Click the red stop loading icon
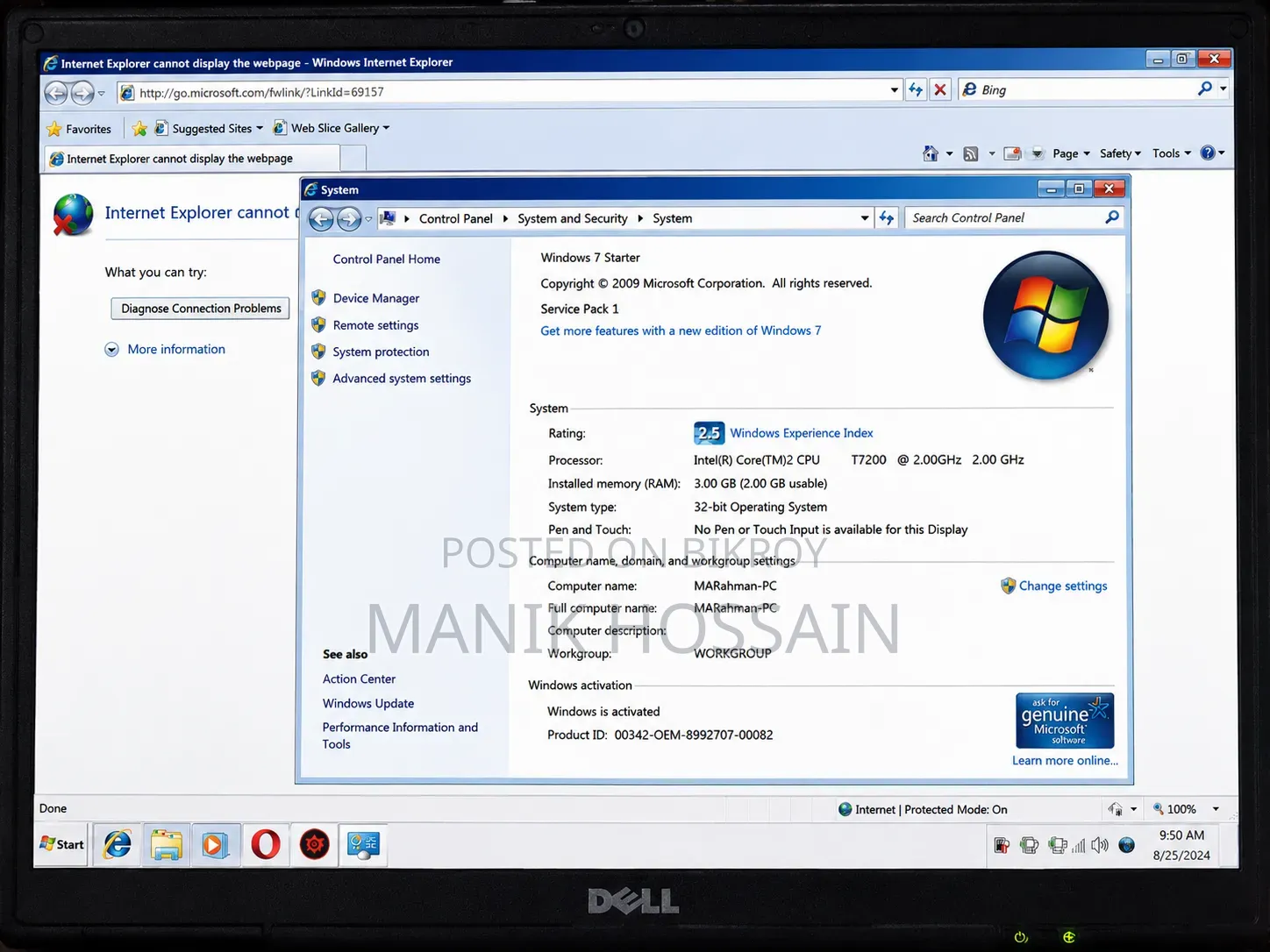1270x952 pixels. (940, 90)
